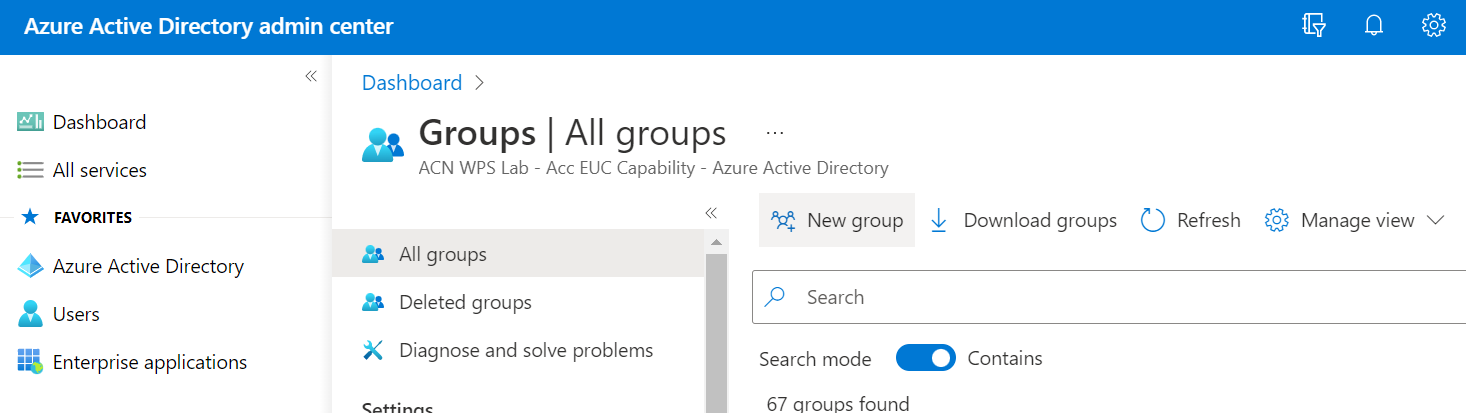
Task: Click the All groups menu icon
Action: [x=373, y=254]
